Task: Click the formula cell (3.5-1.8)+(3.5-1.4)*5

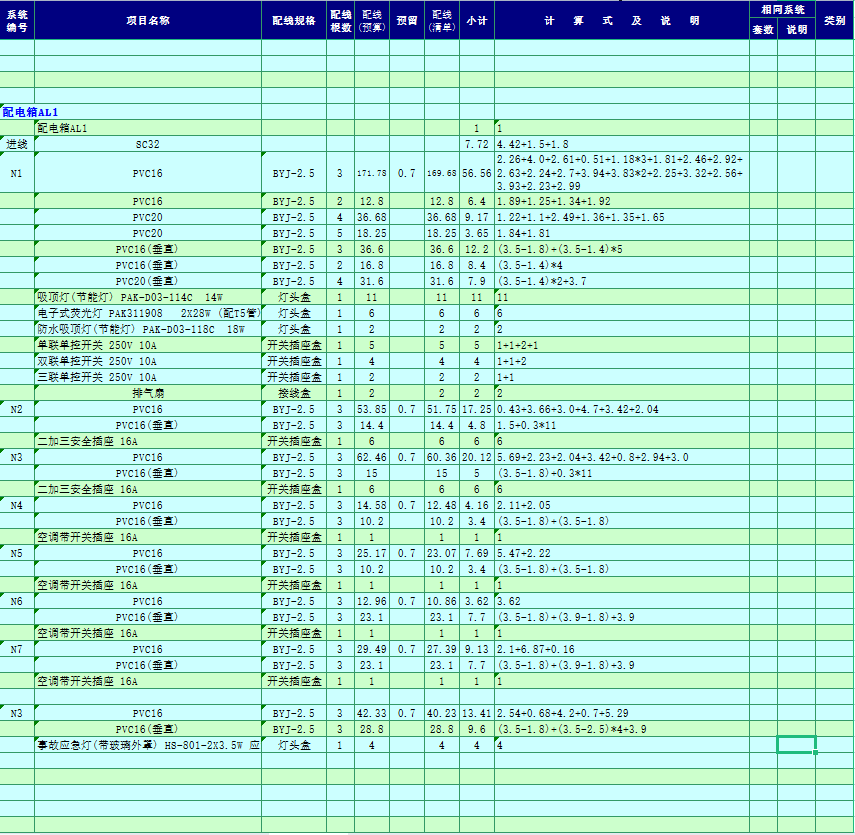Action: (621, 249)
